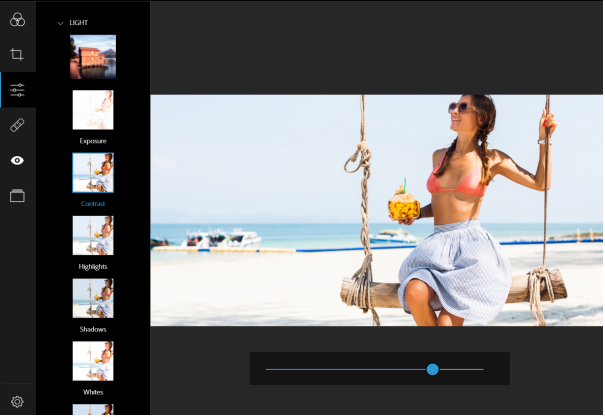Click the blue contrast slider handle
The height and width of the screenshot is (417, 605).
click(x=432, y=369)
